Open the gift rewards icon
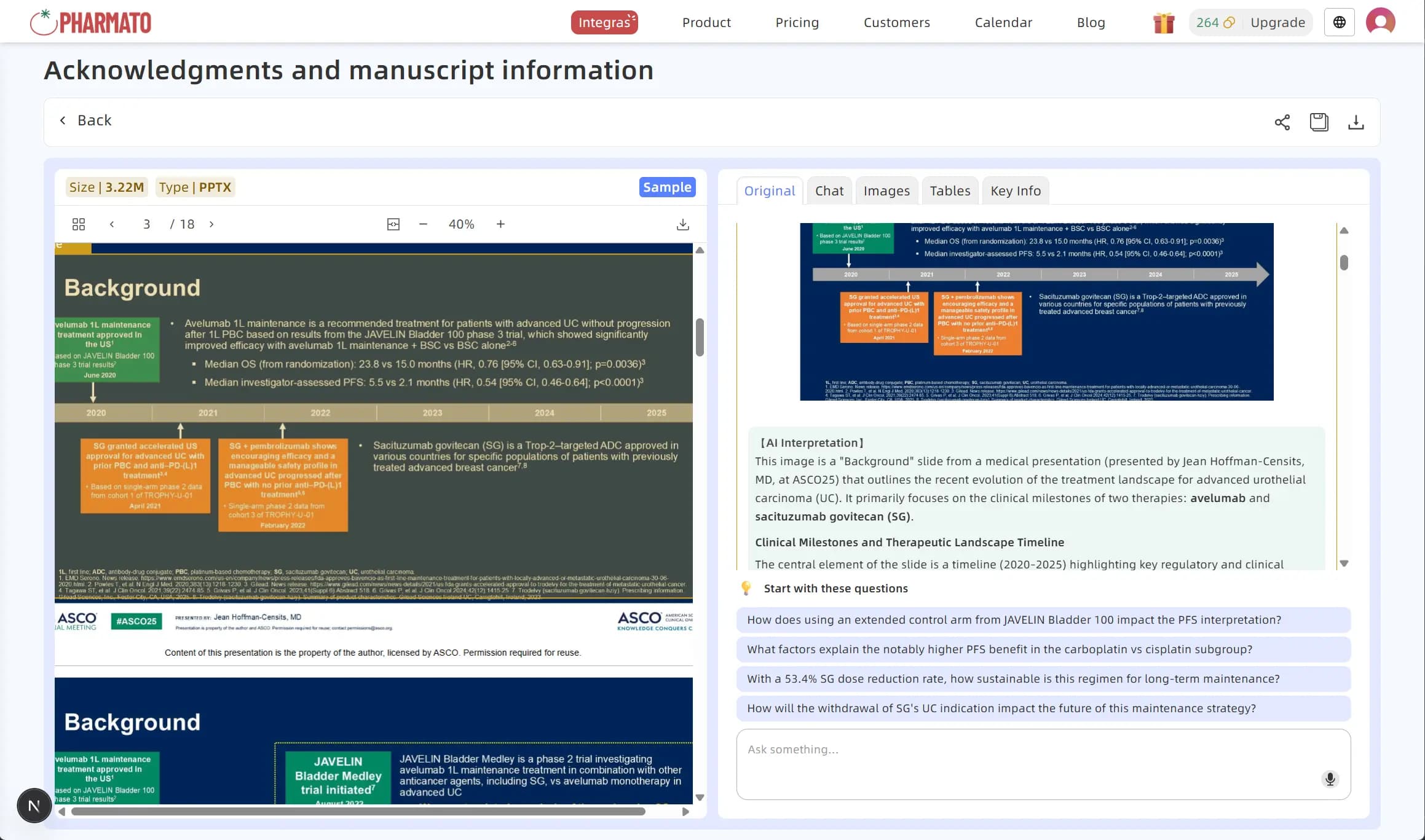 (1163, 23)
